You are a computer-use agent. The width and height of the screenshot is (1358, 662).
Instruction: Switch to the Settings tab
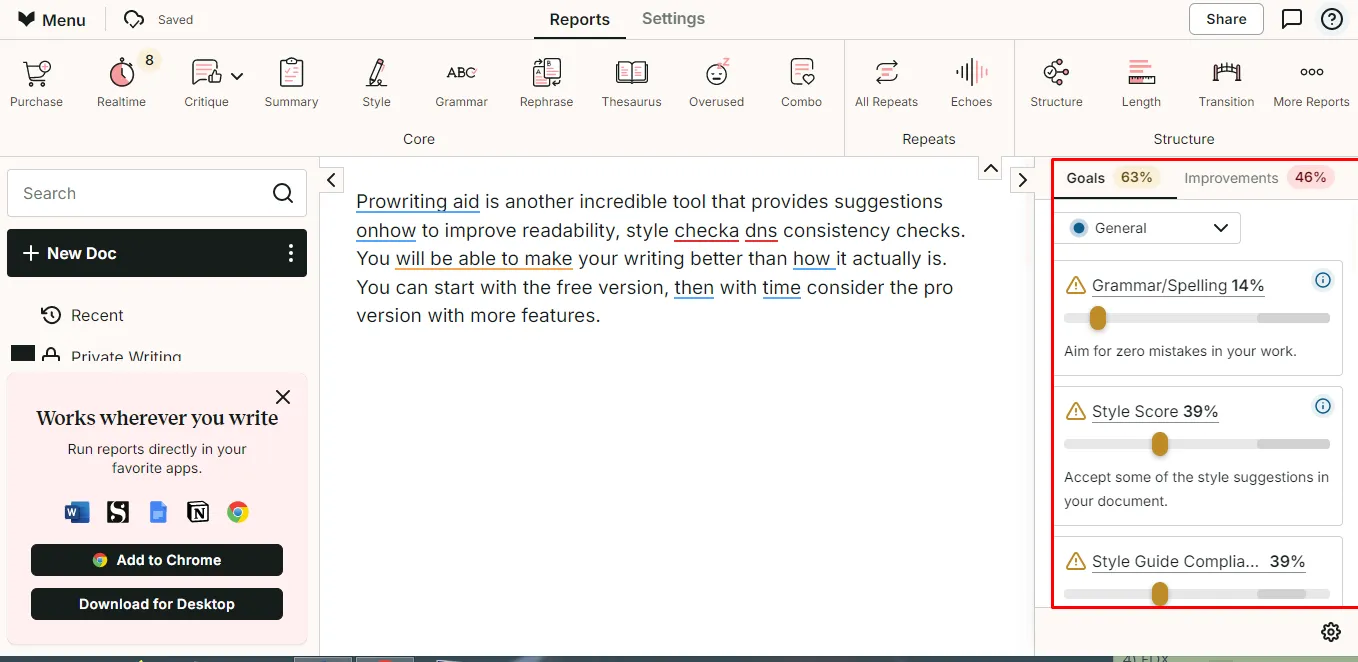pos(673,19)
